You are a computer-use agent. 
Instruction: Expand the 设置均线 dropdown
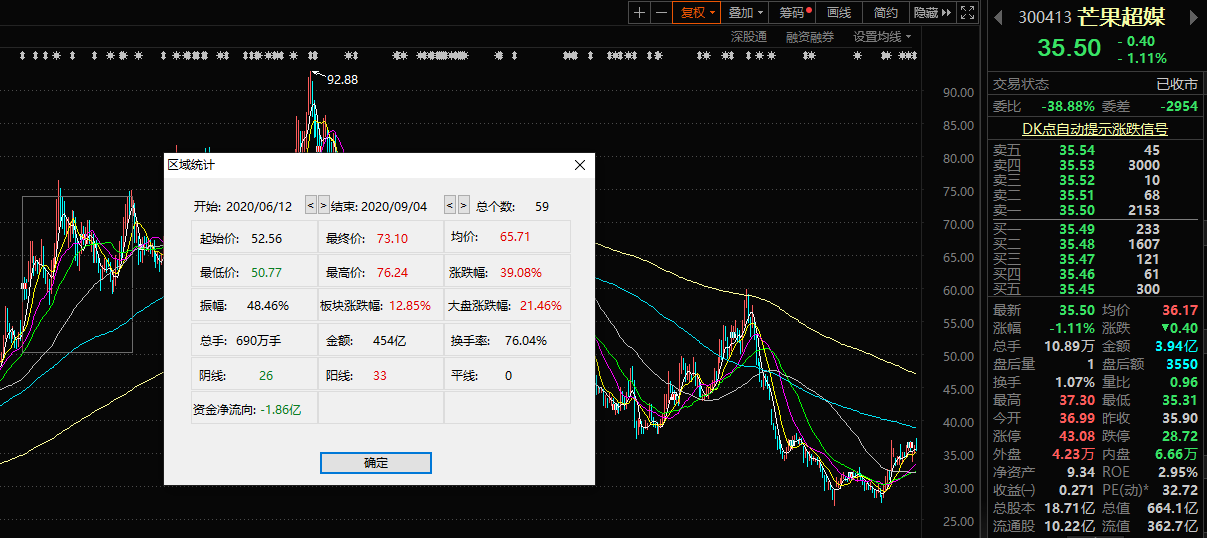[882, 37]
